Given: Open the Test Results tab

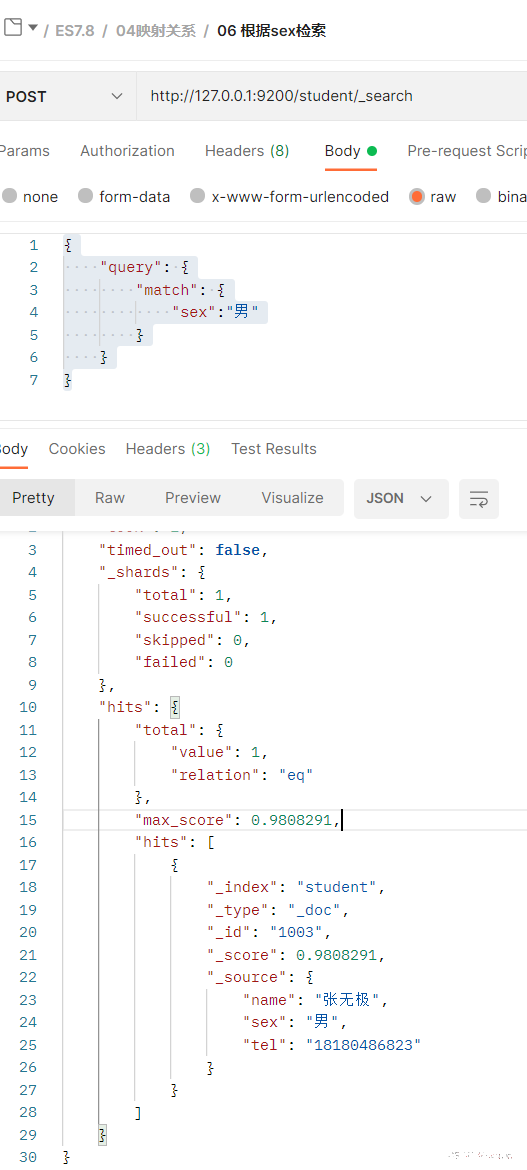Looking at the screenshot, I should 274,449.
